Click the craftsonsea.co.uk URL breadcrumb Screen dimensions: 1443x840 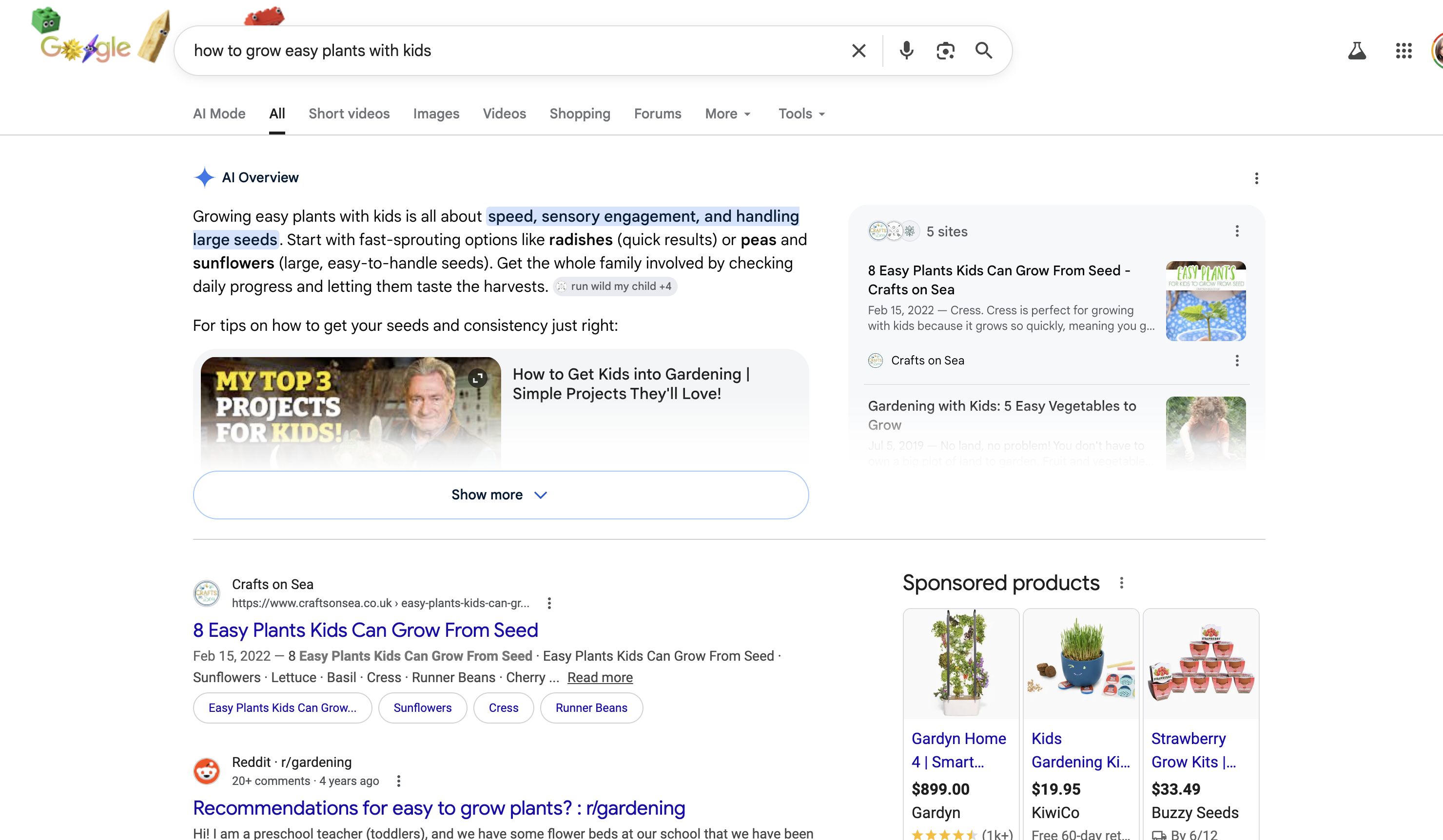tap(380, 603)
